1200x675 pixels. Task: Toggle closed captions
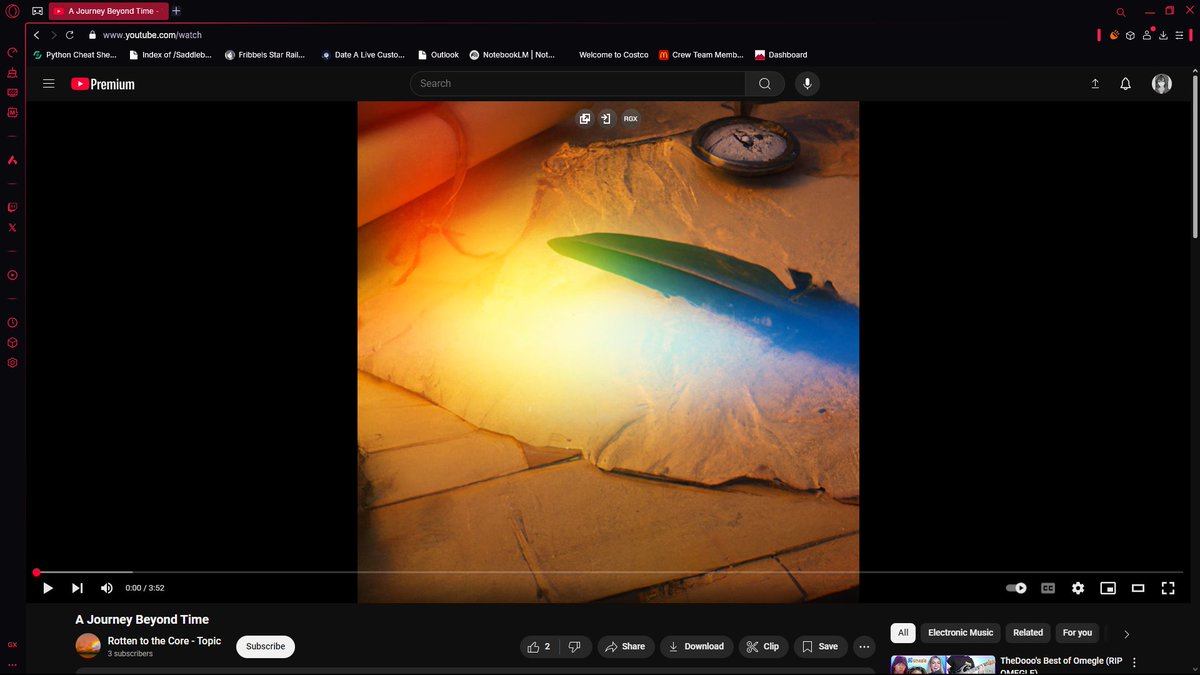coord(1048,588)
